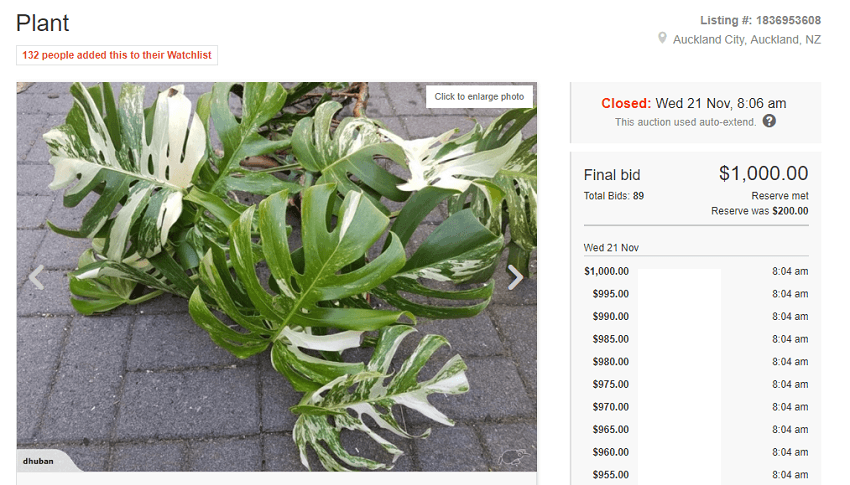850x485 pixels.
Task: Advance to next photo with right arrow
Action: (515, 277)
